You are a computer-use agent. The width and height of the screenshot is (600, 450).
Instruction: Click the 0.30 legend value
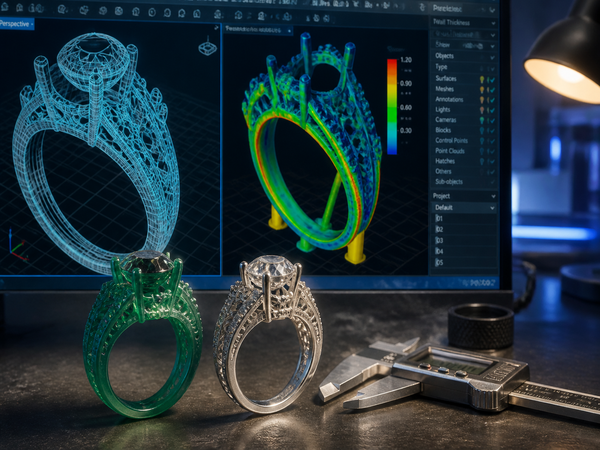[x=406, y=130]
